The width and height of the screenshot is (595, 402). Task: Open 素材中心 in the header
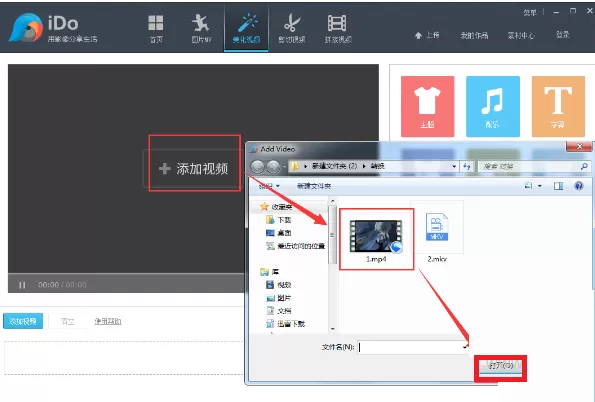coord(521,35)
